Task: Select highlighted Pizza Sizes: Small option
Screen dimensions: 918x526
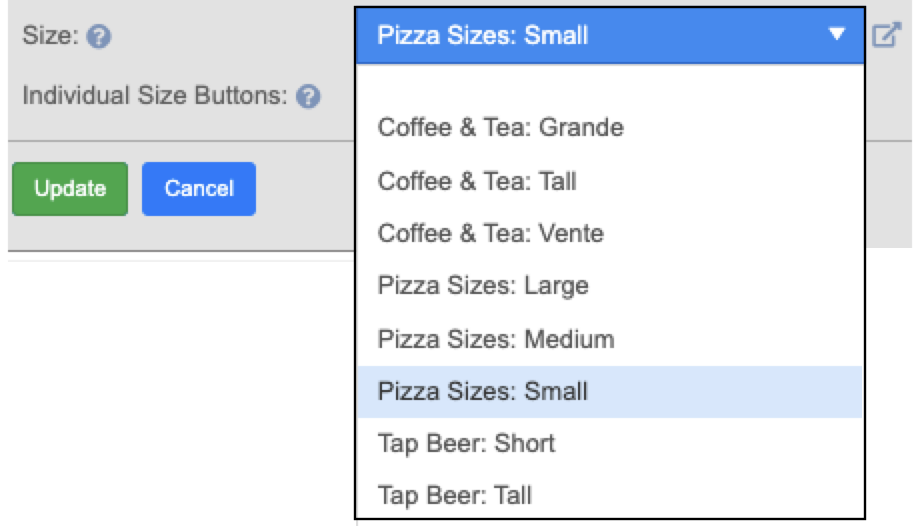Action: pyautogui.click(x=610, y=391)
